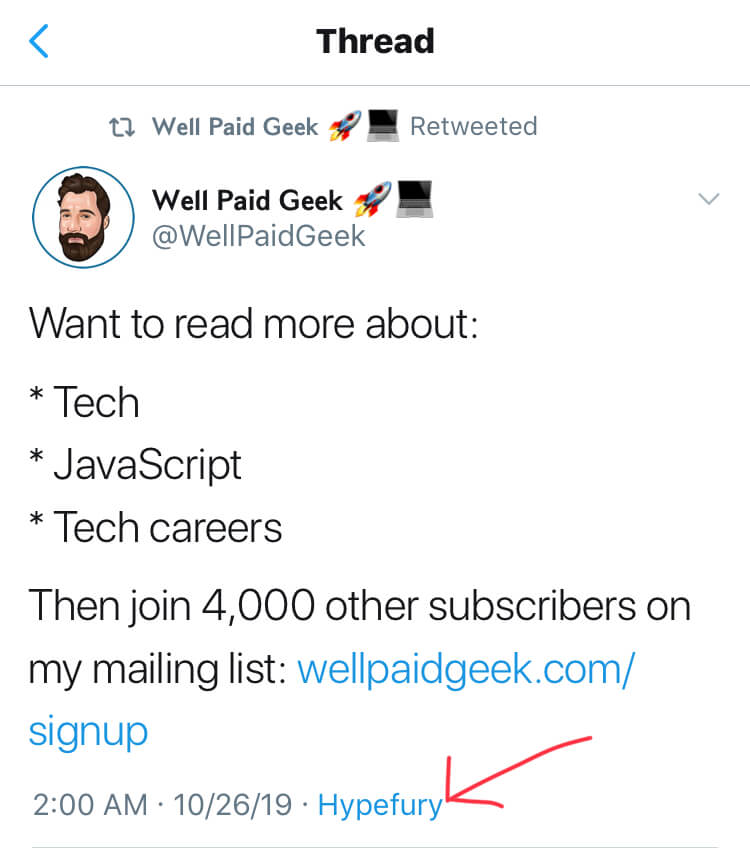This screenshot has height=850, width=750.
Task: Click the laptop emoji in the retweeted line
Action: click(x=384, y=126)
